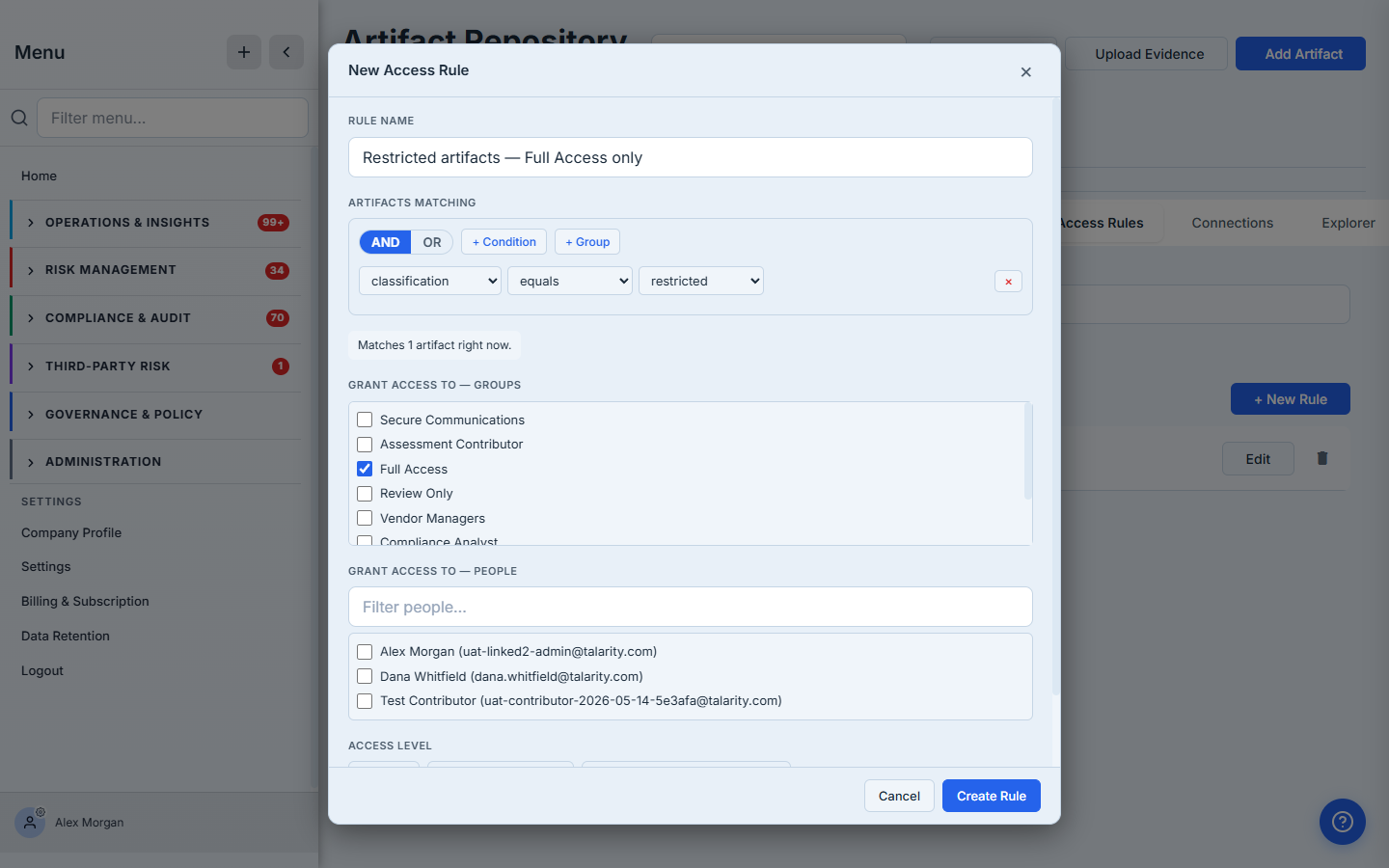
Task: Open Data Retention page
Action: pyautogui.click(x=66, y=637)
